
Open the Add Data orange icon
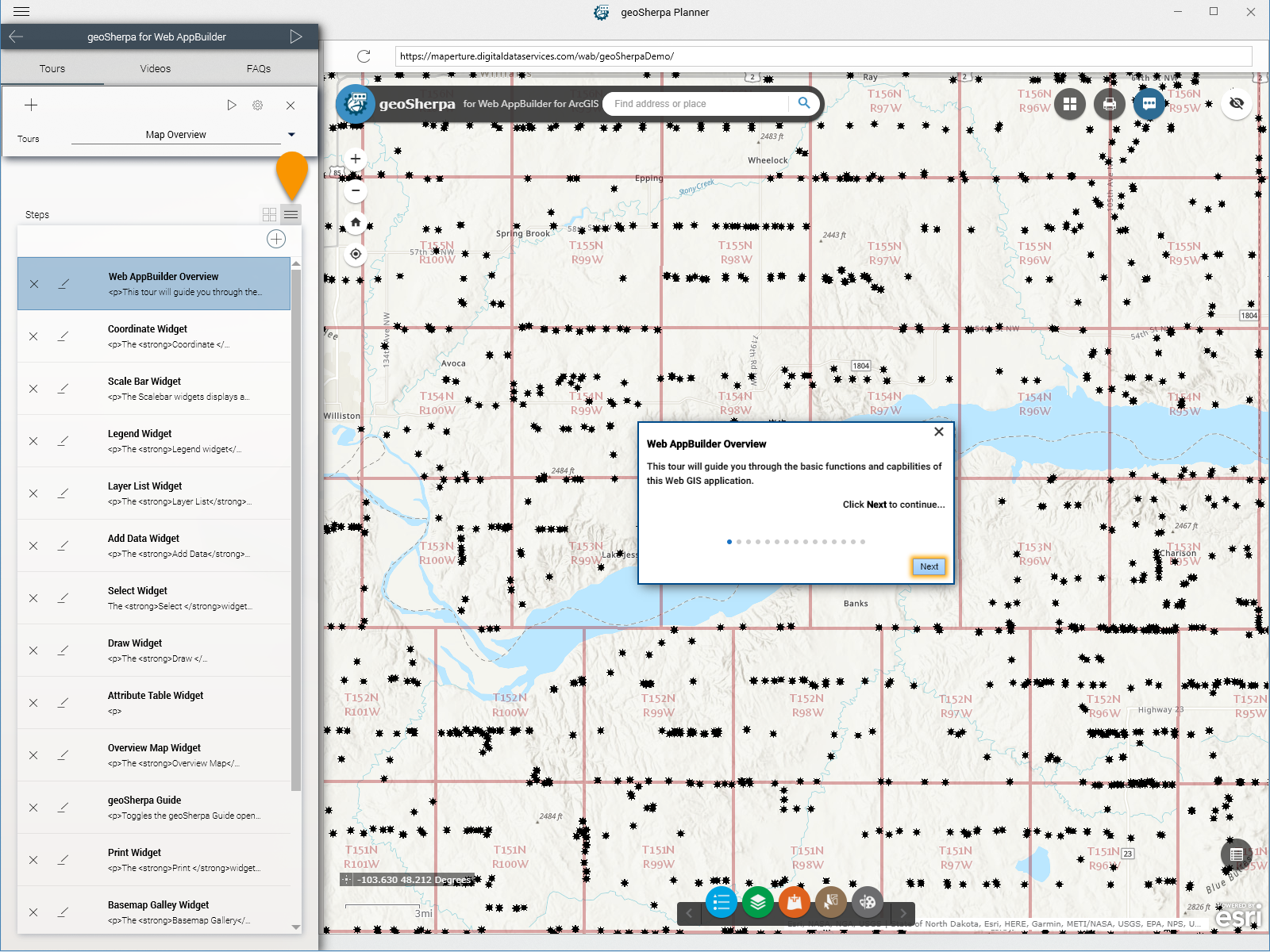795,902
